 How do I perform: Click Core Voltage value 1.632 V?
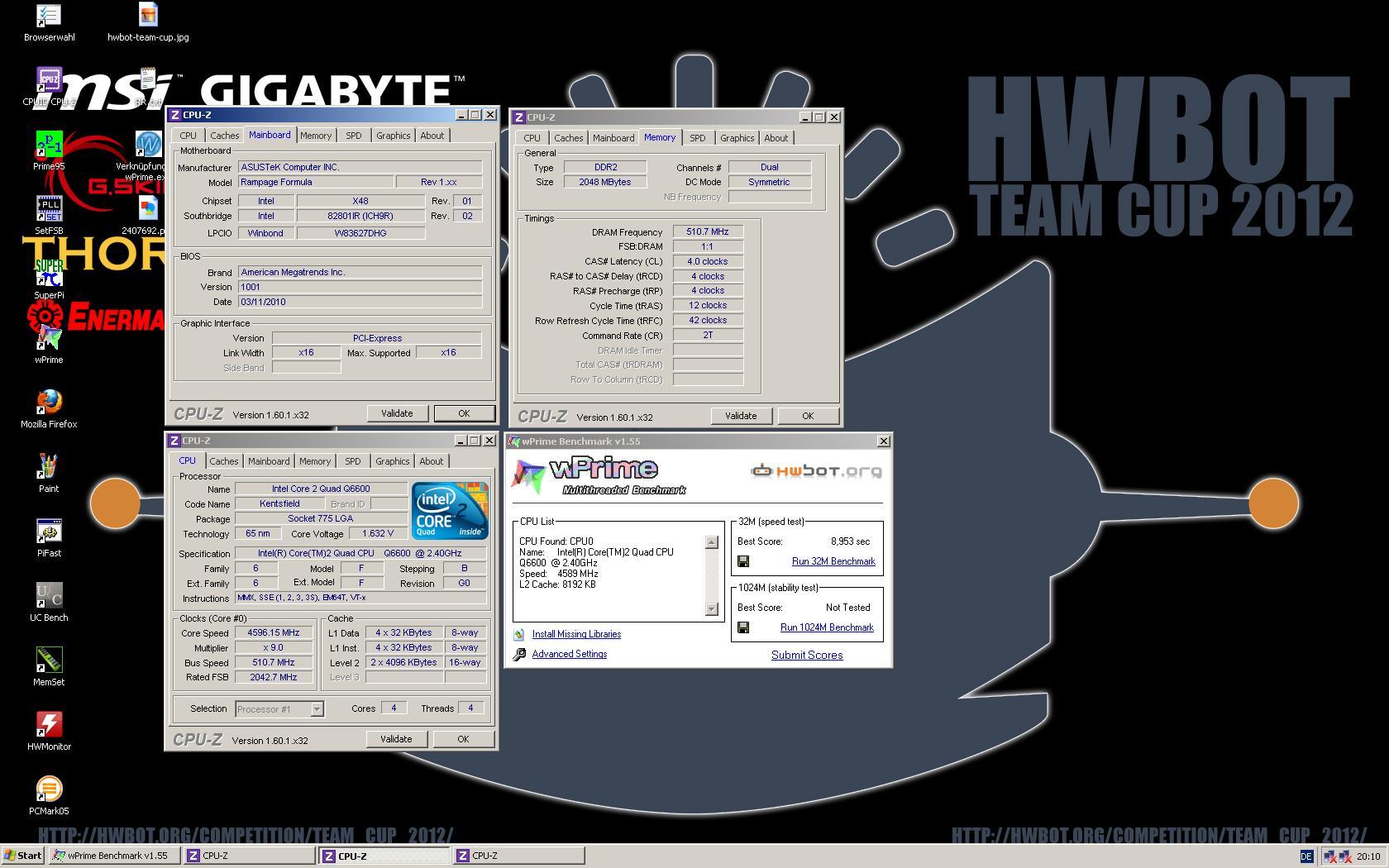point(377,533)
